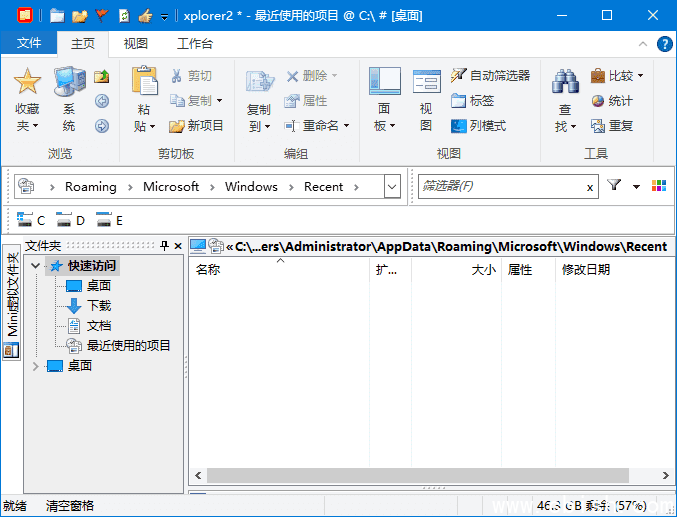Pin the 文件夹 folder panel

(x=164, y=246)
